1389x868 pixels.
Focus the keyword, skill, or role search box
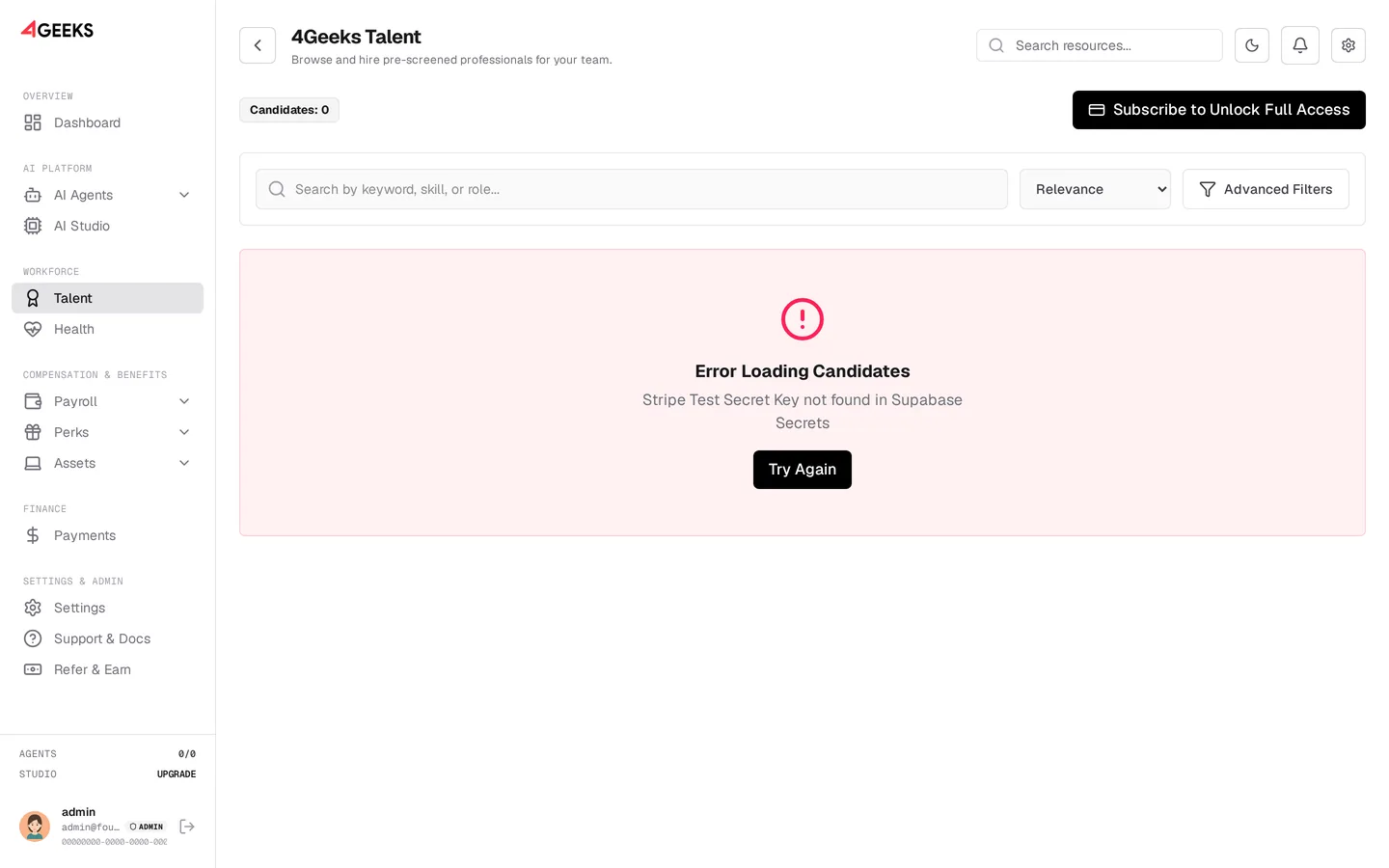632,189
